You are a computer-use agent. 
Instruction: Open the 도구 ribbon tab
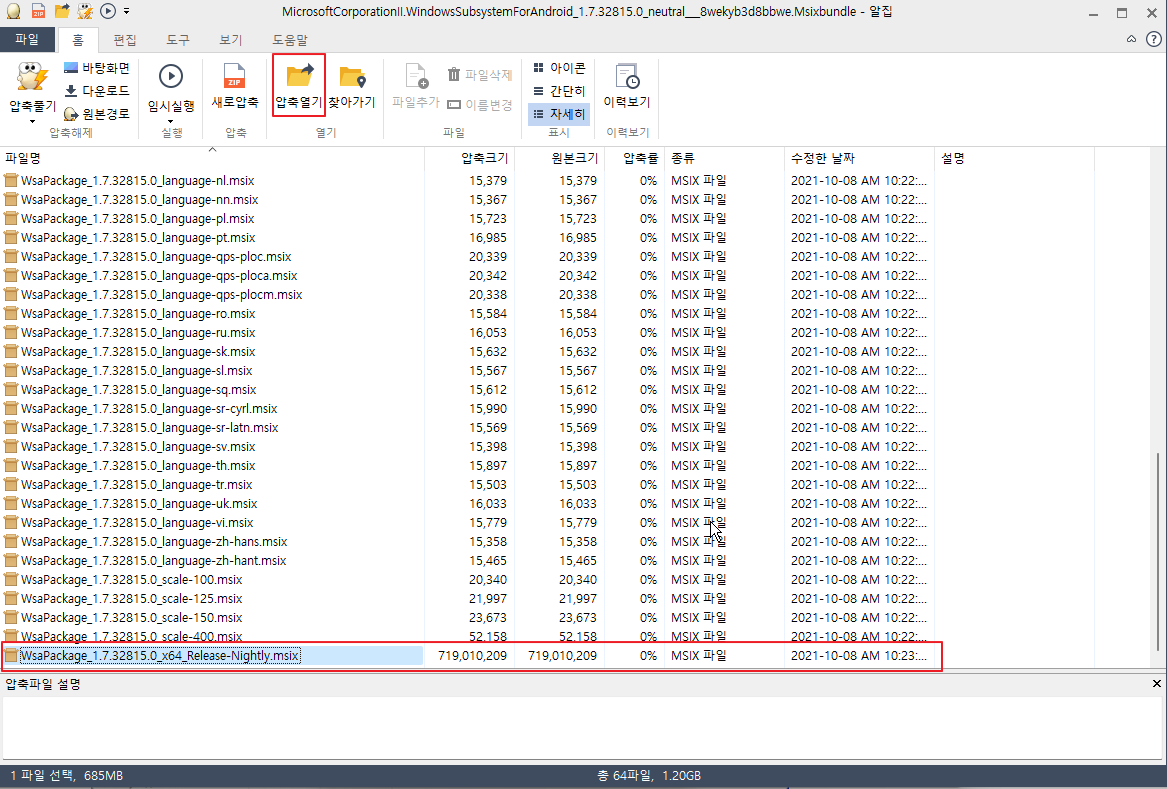tap(177, 39)
